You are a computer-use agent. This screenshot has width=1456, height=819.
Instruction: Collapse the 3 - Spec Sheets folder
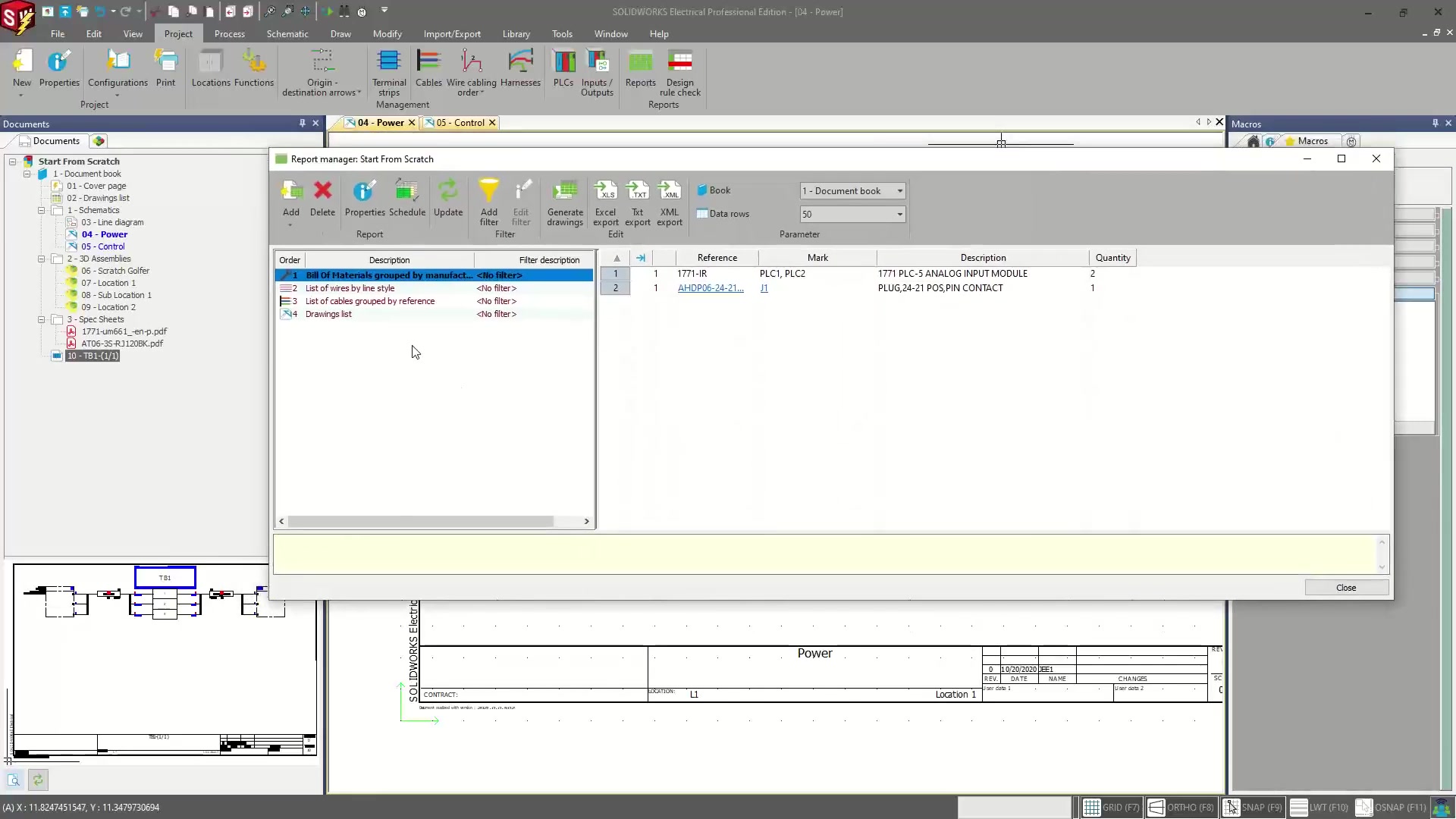pyautogui.click(x=42, y=319)
